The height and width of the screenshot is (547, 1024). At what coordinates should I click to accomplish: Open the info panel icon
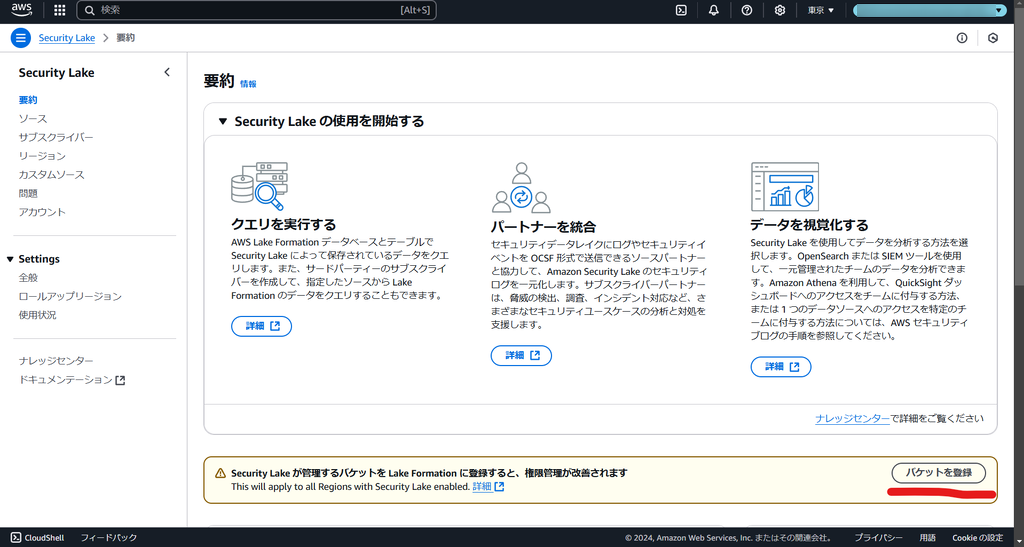961,38
